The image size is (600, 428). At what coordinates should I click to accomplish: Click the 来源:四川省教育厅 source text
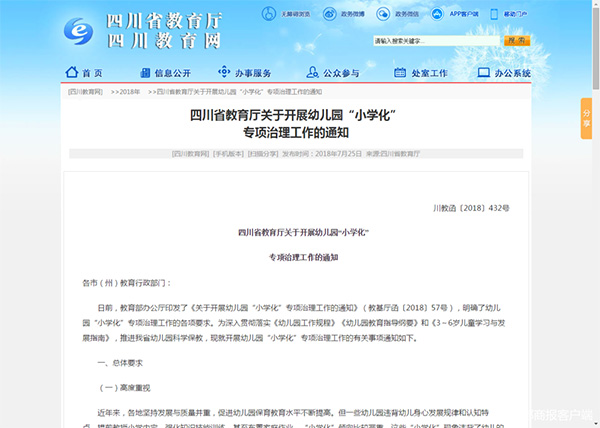(x=393, y=154)
